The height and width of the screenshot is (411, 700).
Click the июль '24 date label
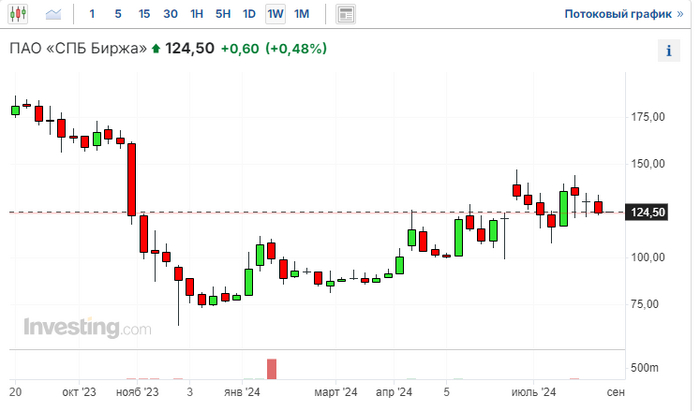point(533,392)
